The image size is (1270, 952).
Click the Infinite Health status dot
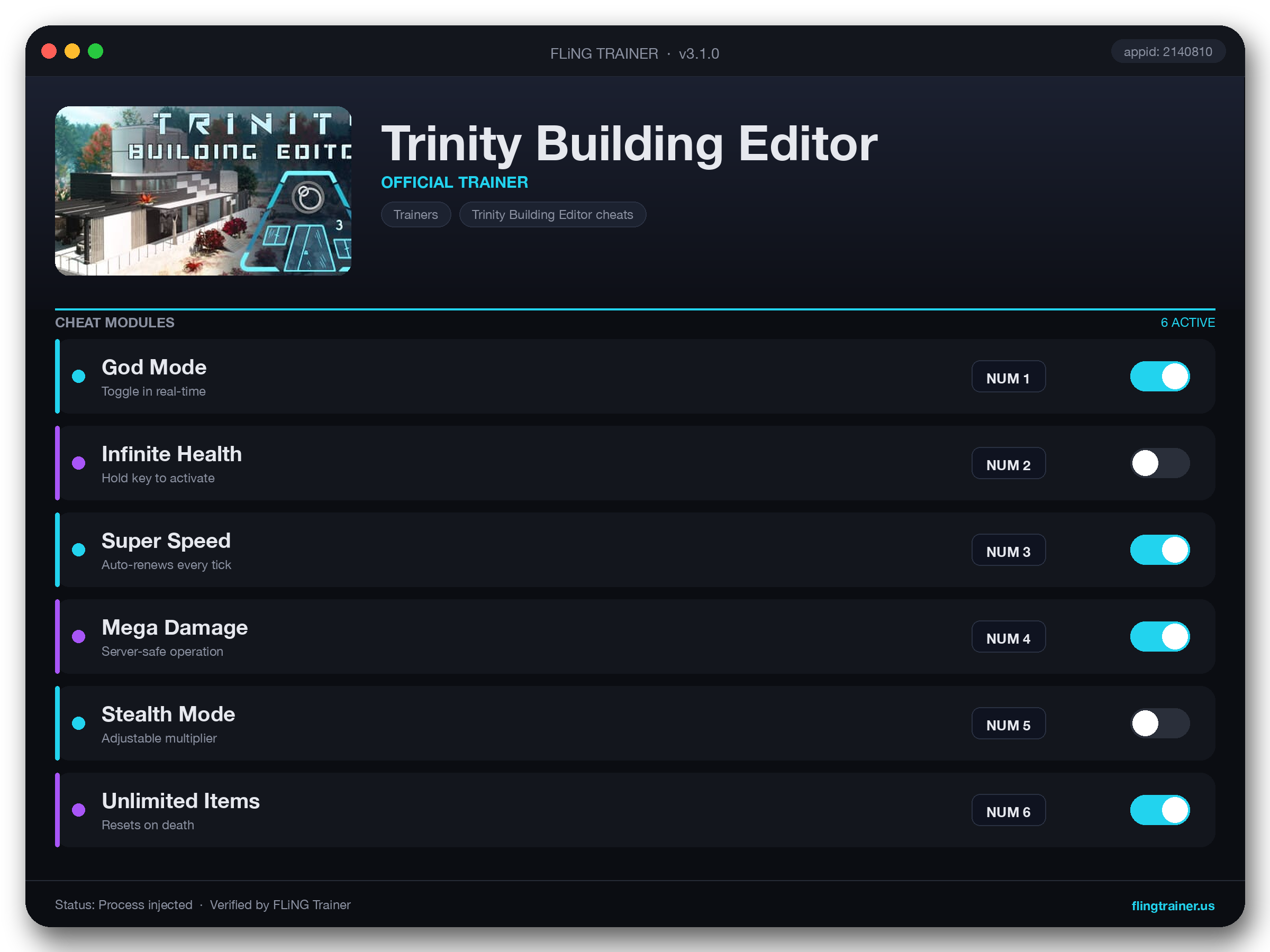(79, 463)
